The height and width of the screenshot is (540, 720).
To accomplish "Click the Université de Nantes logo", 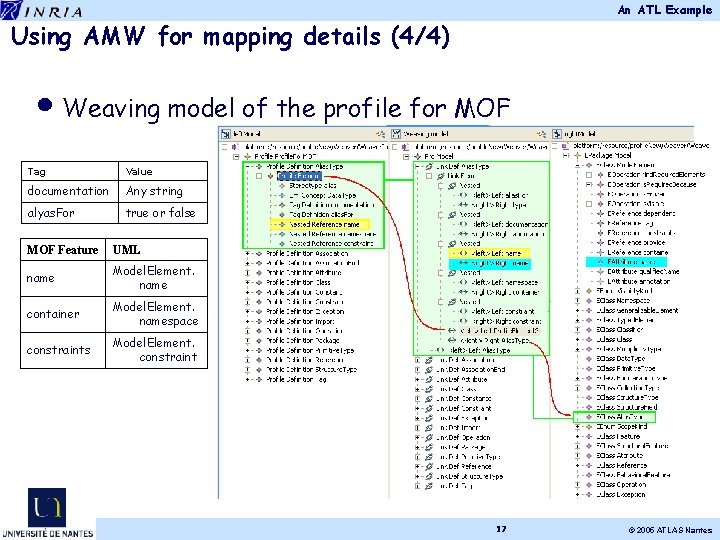I will click(x=47, y=513).
